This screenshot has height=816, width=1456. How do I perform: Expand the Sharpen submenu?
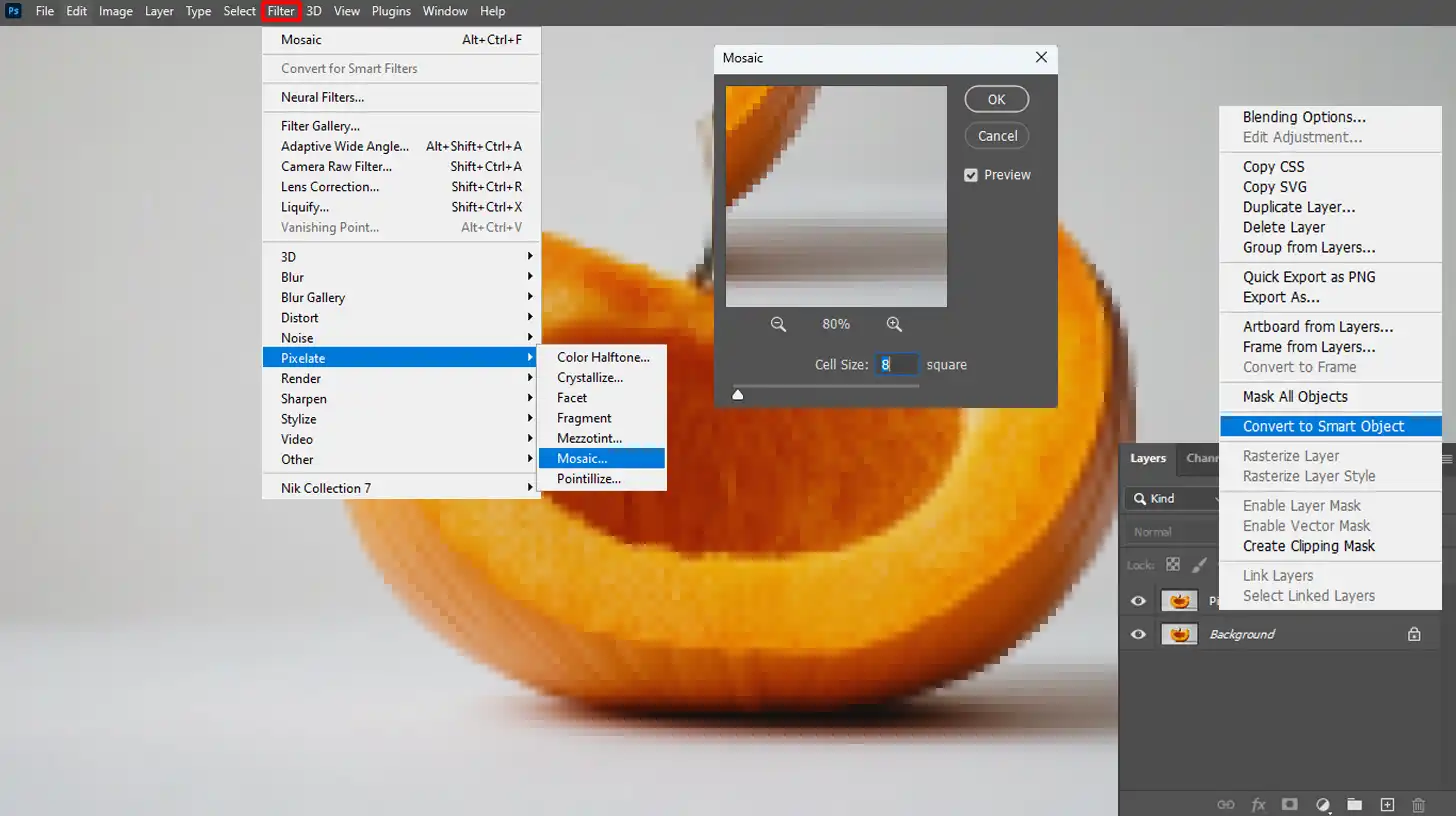coord(401,398)
